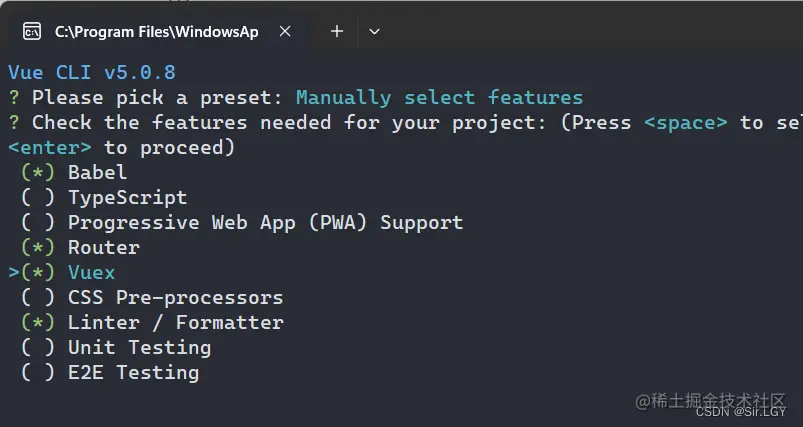
Task: Click the terminal icon in the tab
Action: click(32, 32)
